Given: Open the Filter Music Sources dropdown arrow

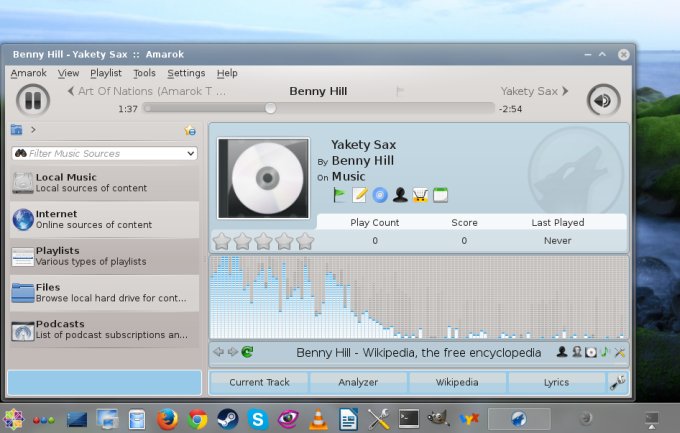Looking at the screenshot, I should click(191, 154).
